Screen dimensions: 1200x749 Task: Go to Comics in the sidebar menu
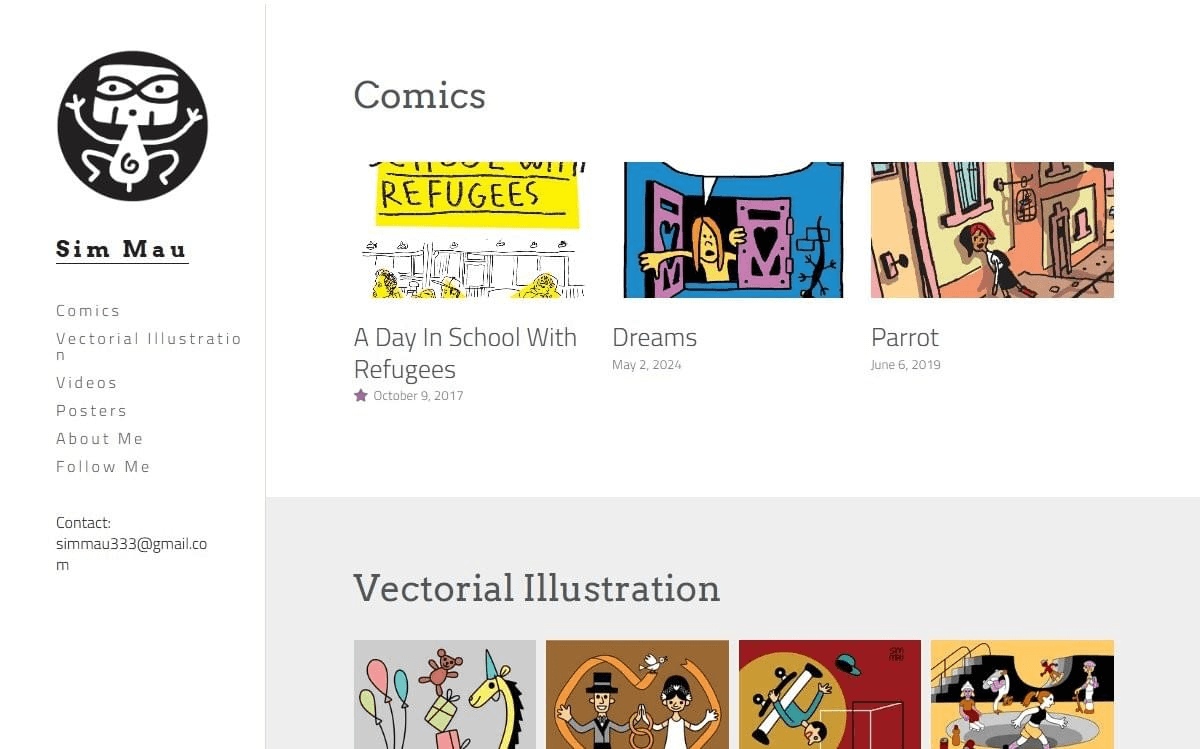pyautogui.click(x=88, y=311)
